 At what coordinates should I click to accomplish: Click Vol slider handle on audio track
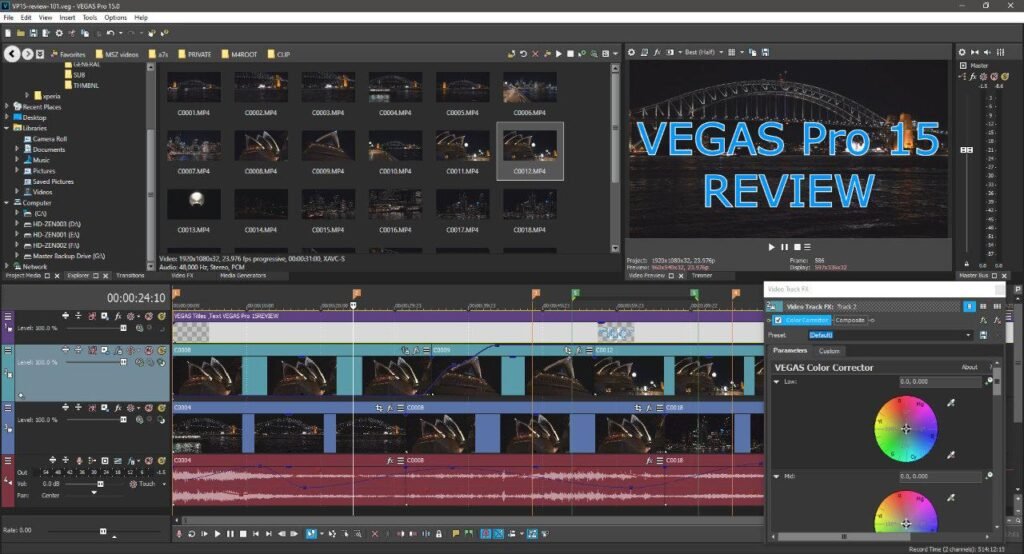coord(100,484)
